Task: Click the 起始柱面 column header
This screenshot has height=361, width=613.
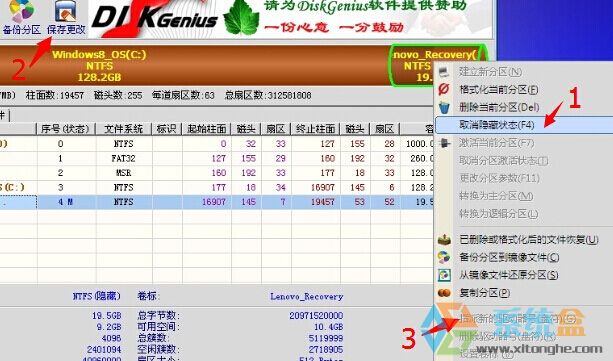Action: click(207, 129)
